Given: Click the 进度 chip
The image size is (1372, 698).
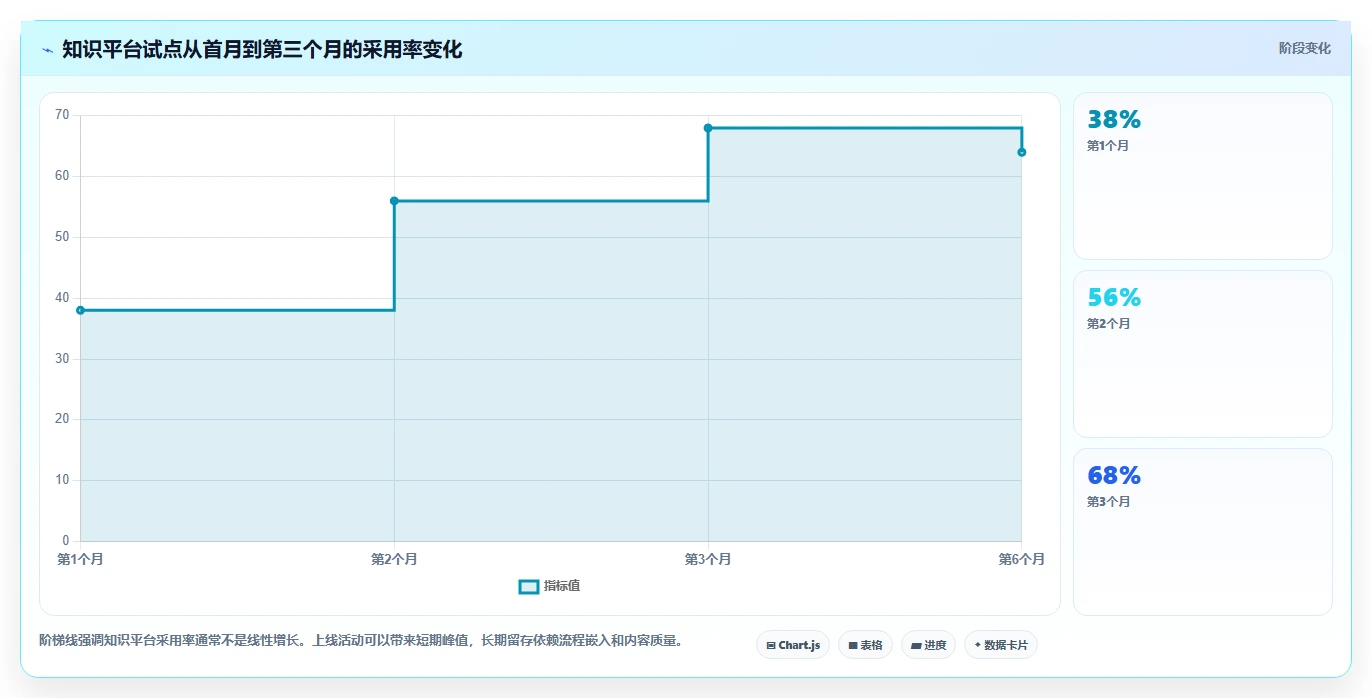Looking at the screenshot, I should click(x=928, y=645).
